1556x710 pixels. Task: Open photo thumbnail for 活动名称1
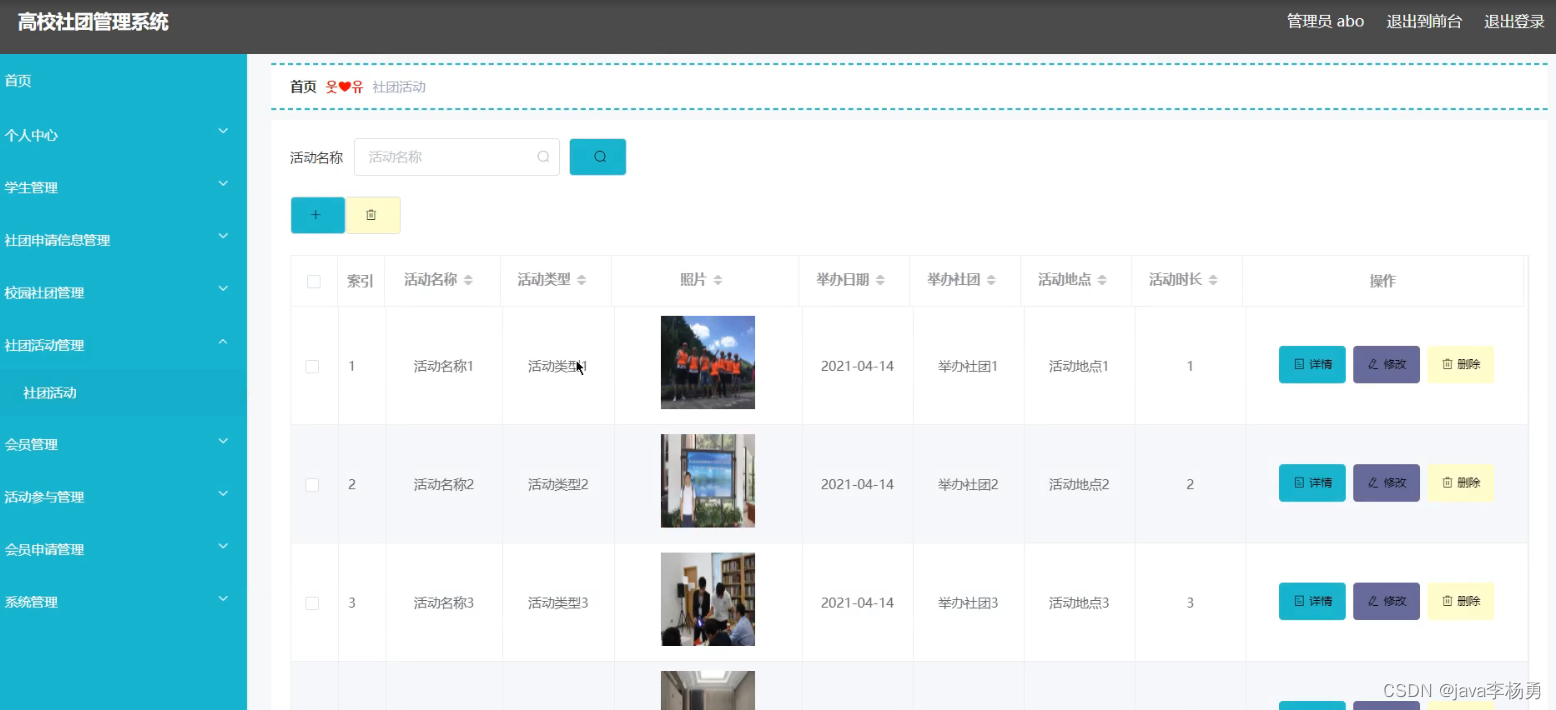click(x=708, y=362)
